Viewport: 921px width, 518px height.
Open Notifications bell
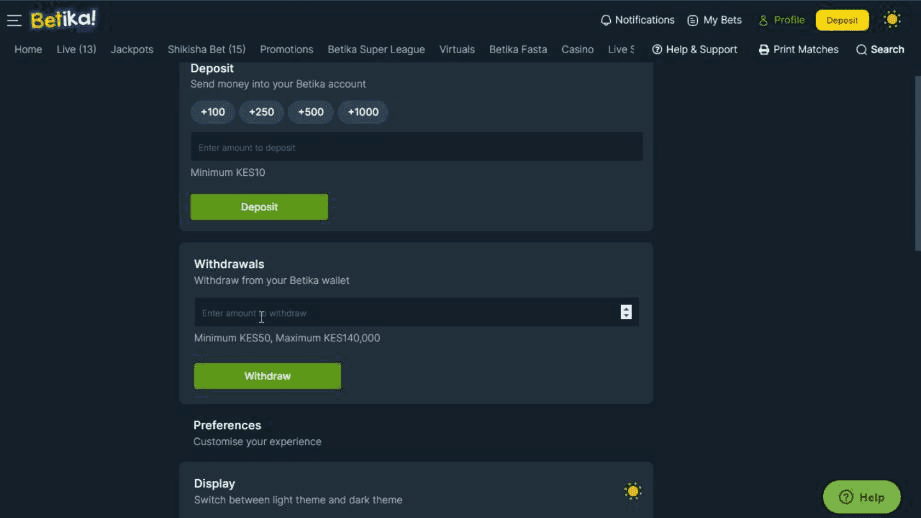[x=637, y=20]
